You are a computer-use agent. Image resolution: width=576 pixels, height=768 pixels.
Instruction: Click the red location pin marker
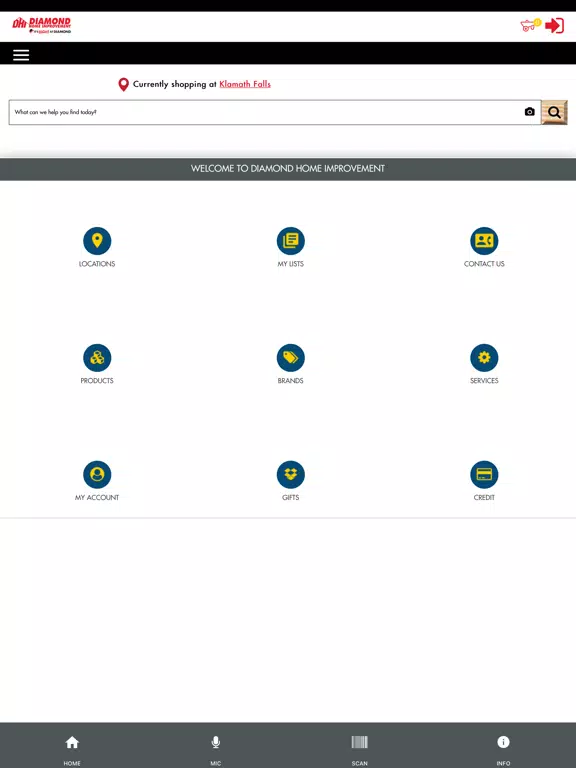click(x=123, y=84)
